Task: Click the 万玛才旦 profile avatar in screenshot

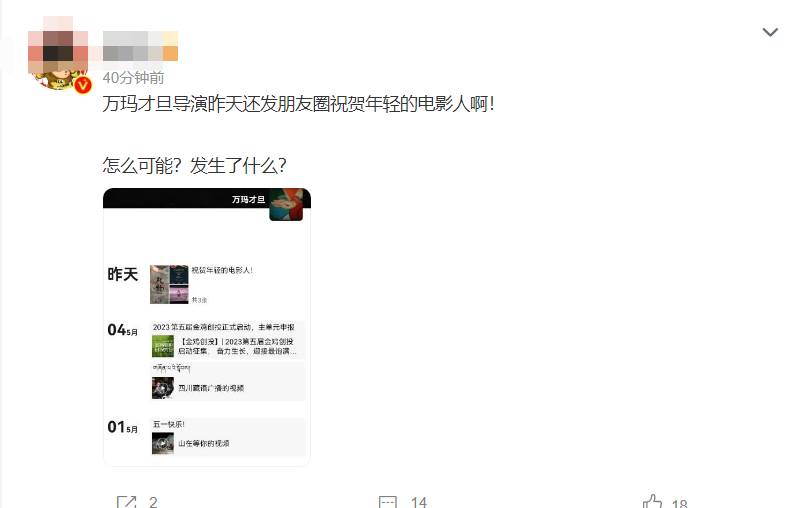Action: (x=286, y=204)
